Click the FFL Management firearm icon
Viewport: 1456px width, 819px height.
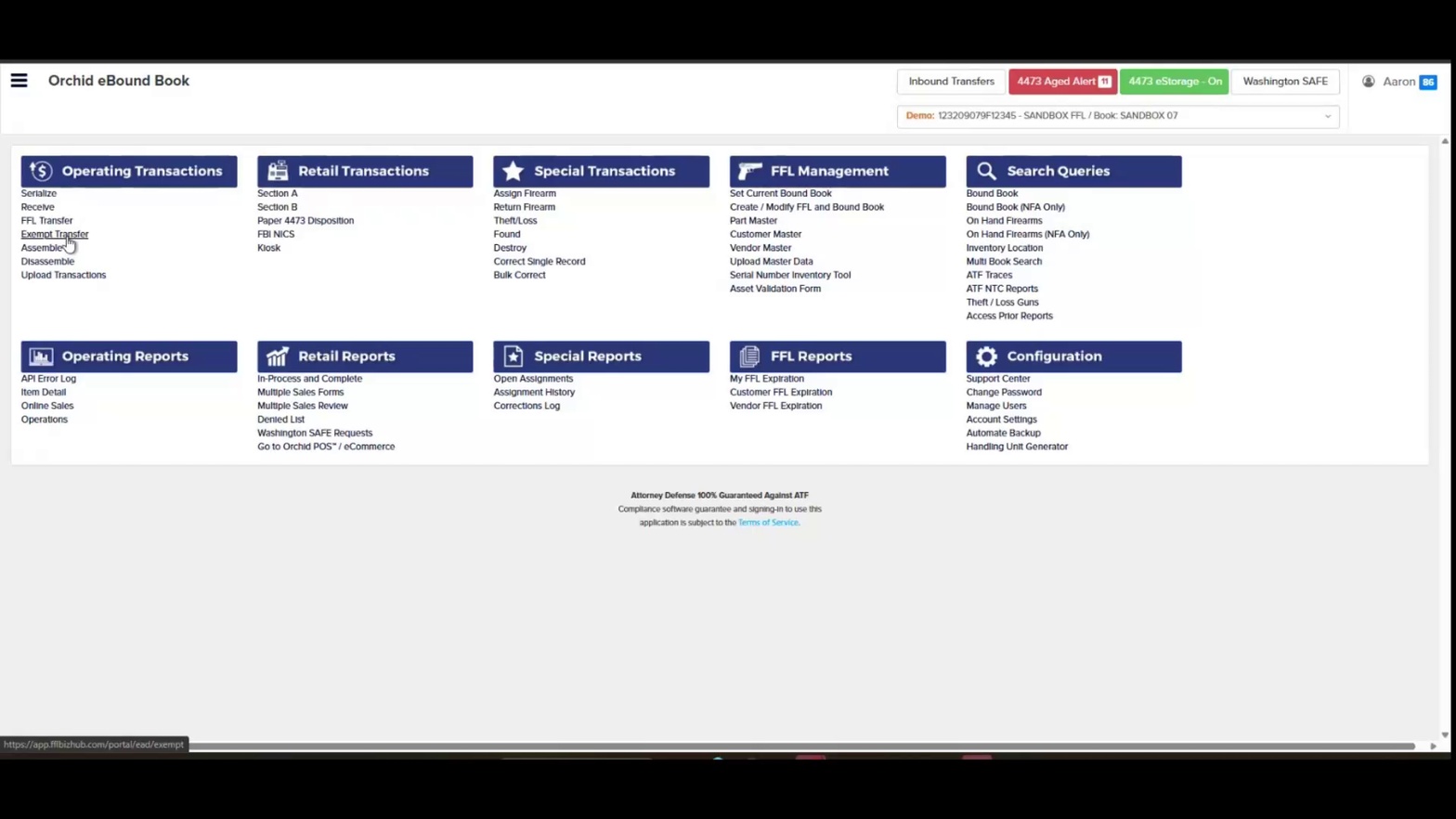750,171
